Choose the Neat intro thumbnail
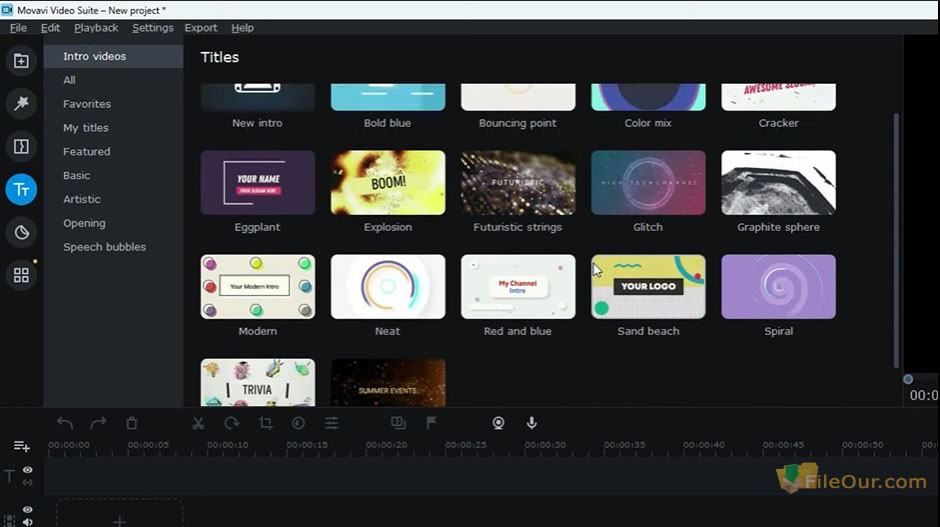 click(388, 287)
